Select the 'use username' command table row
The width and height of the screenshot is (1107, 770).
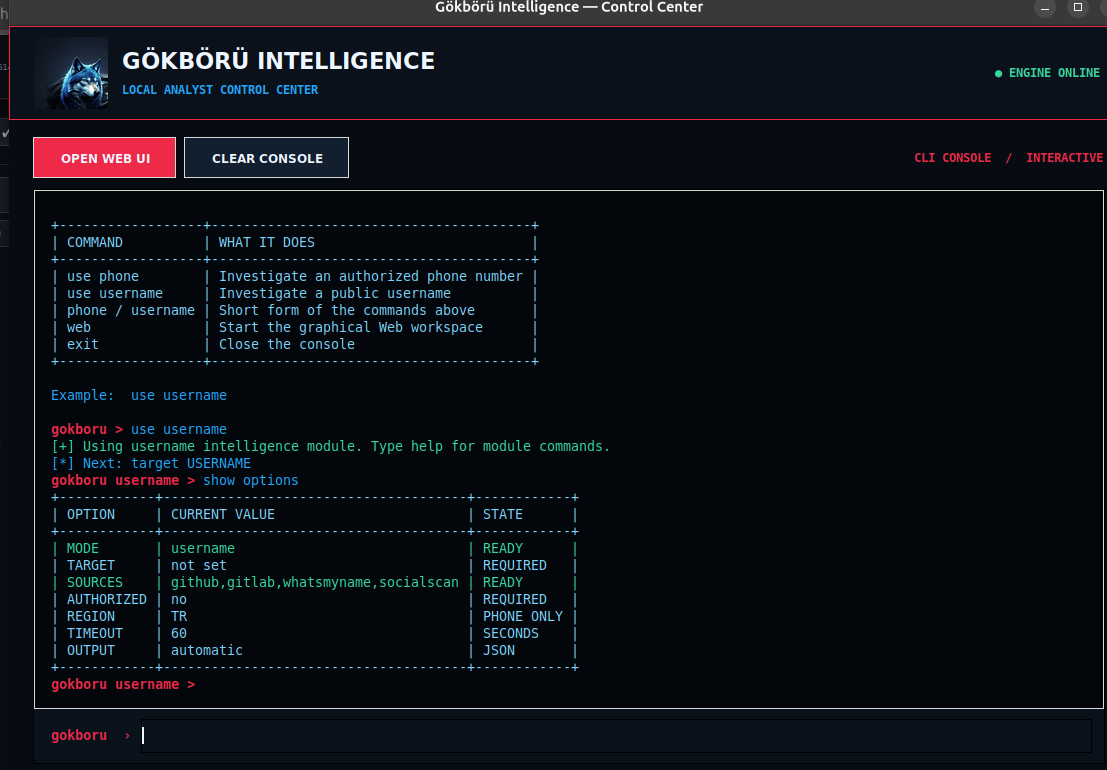294,293
